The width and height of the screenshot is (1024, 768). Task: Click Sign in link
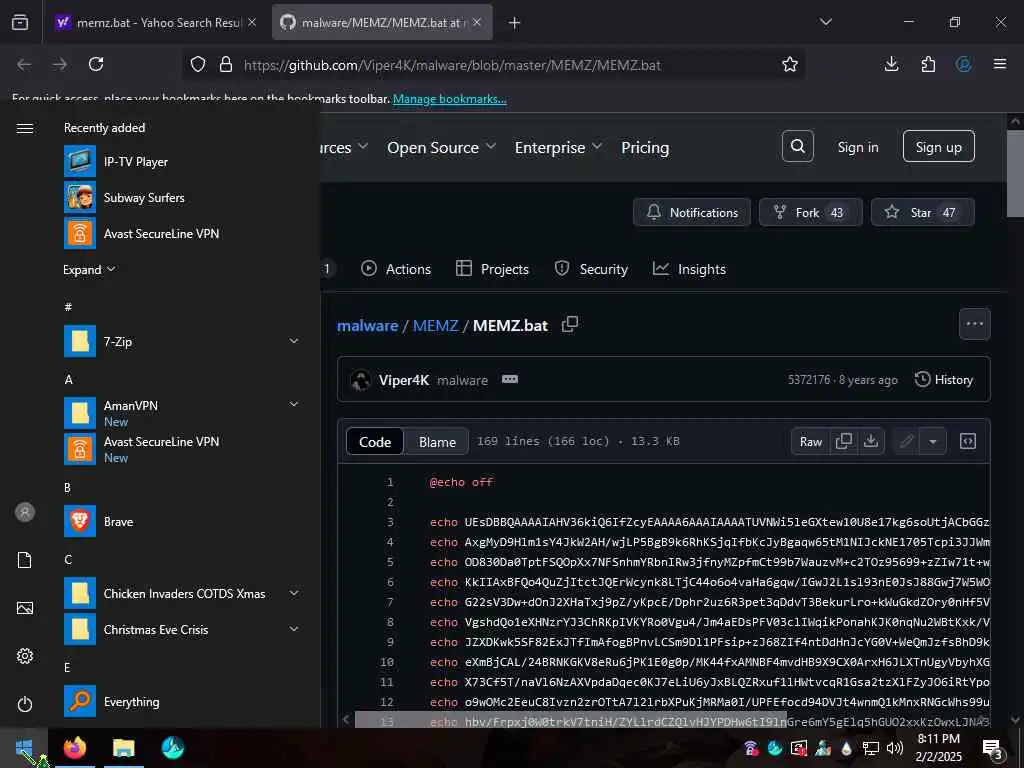pos(857,147)
